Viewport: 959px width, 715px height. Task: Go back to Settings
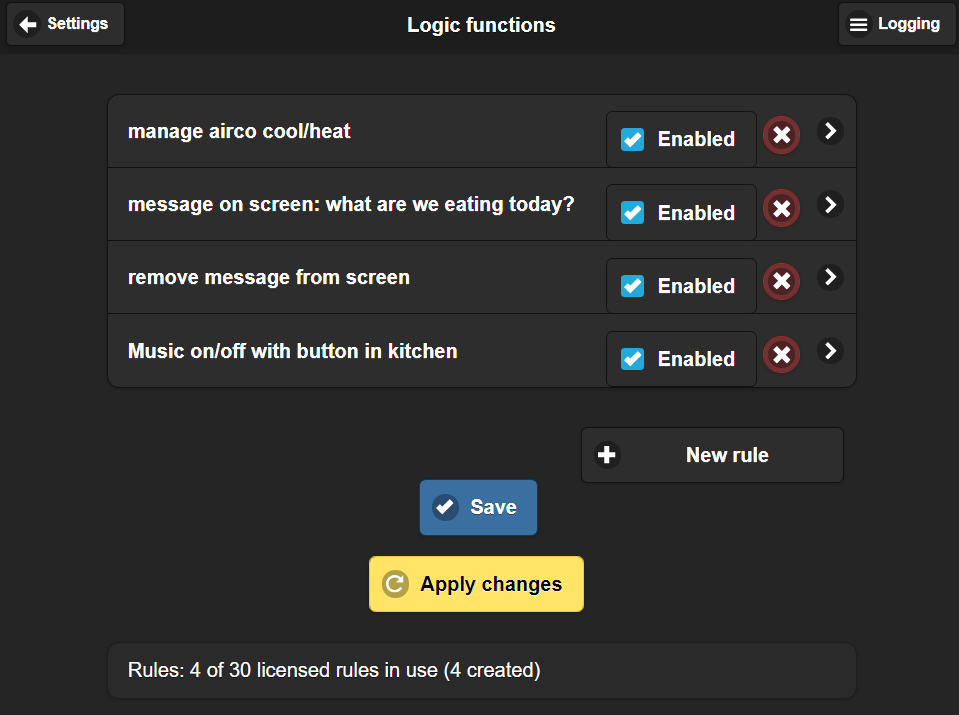point(65,24)
